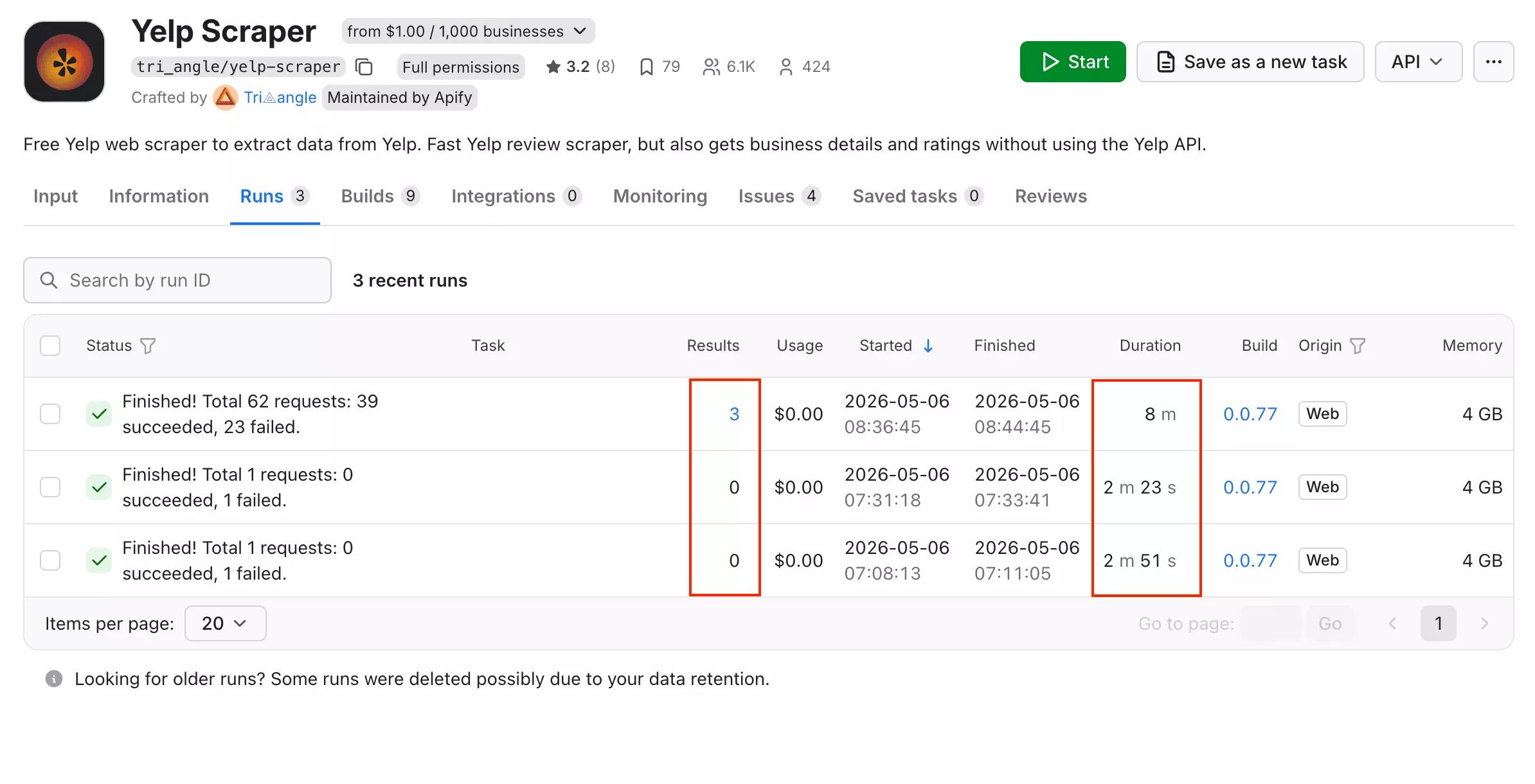Click the Full permissions badge
Image resolution: width=1535 pixels, height=784 pixels.
461,67
